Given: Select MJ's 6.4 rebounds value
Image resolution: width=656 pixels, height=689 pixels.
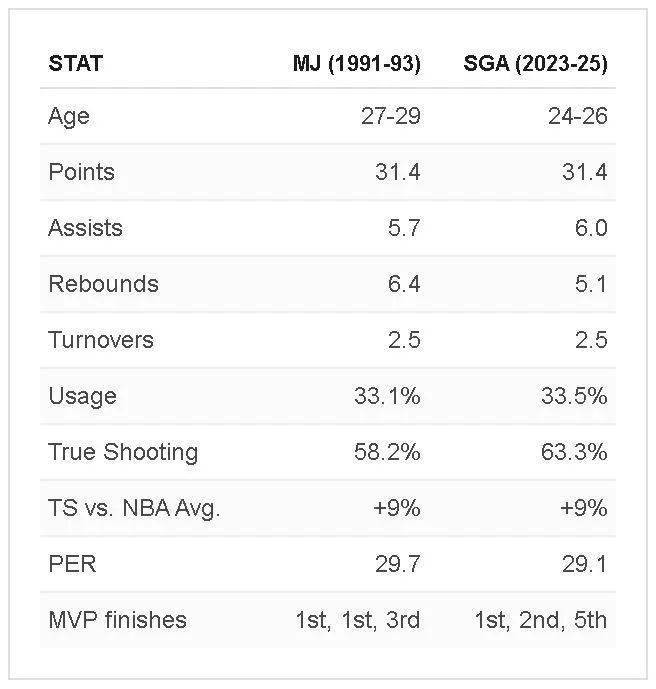Looking at the screenshot, I should tap(404, 283).
